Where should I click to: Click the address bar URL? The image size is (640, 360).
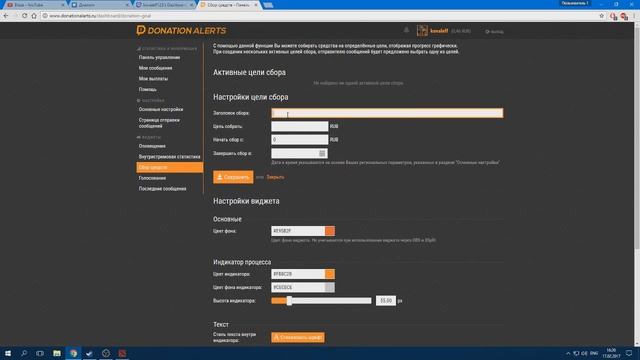click(100, 16)
